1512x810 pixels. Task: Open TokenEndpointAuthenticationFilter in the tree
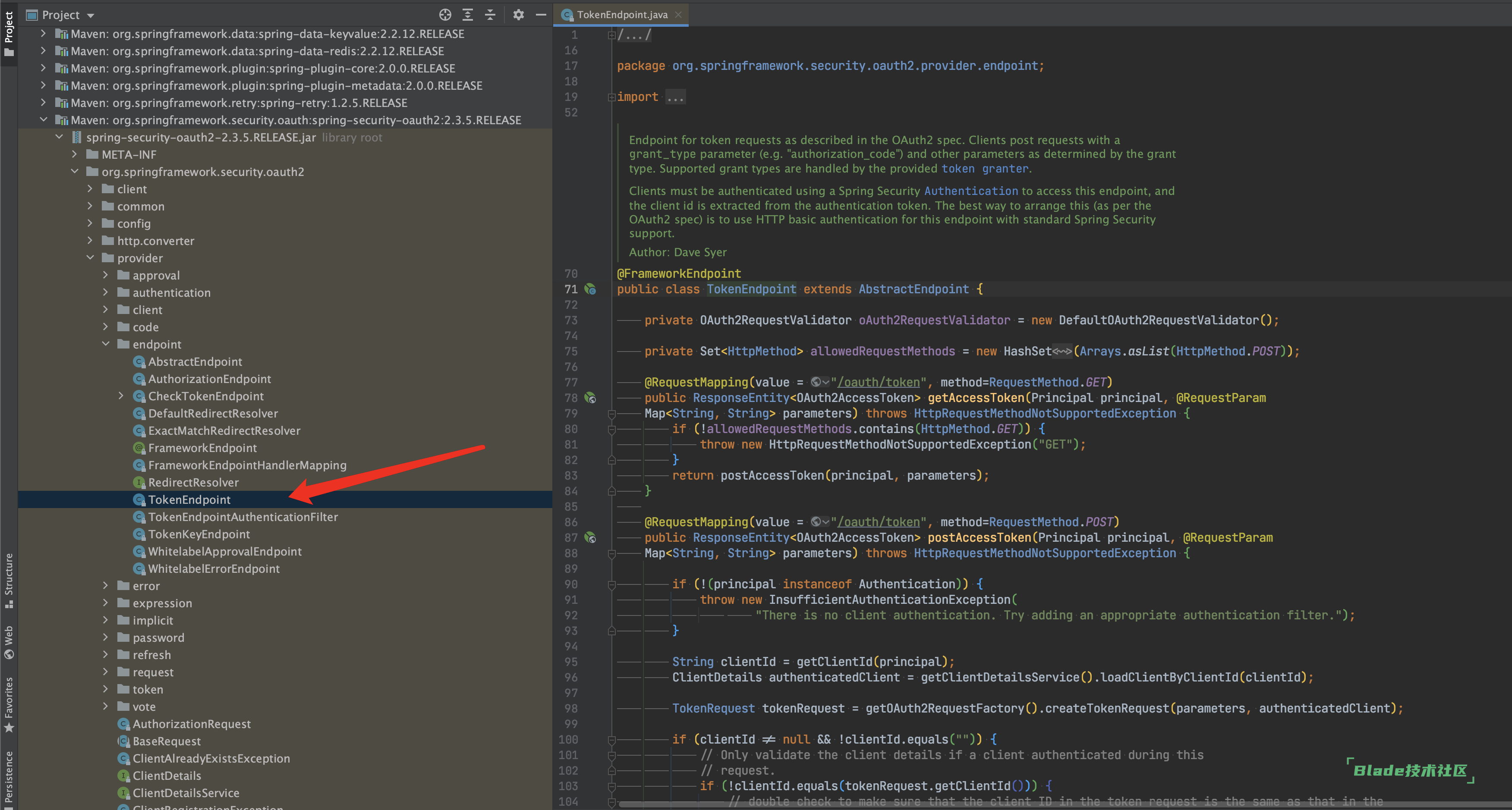click(x=243, y=517)
